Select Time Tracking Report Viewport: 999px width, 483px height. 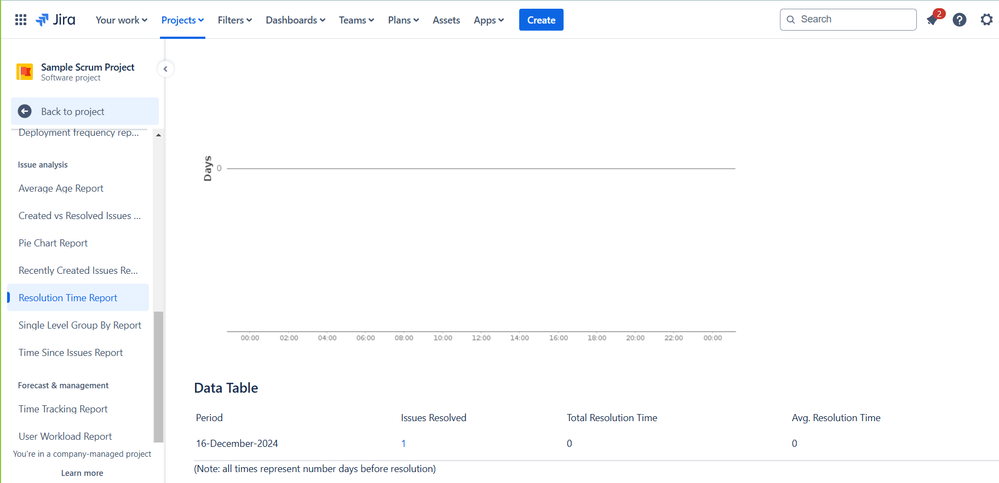[x=63, y=409]
